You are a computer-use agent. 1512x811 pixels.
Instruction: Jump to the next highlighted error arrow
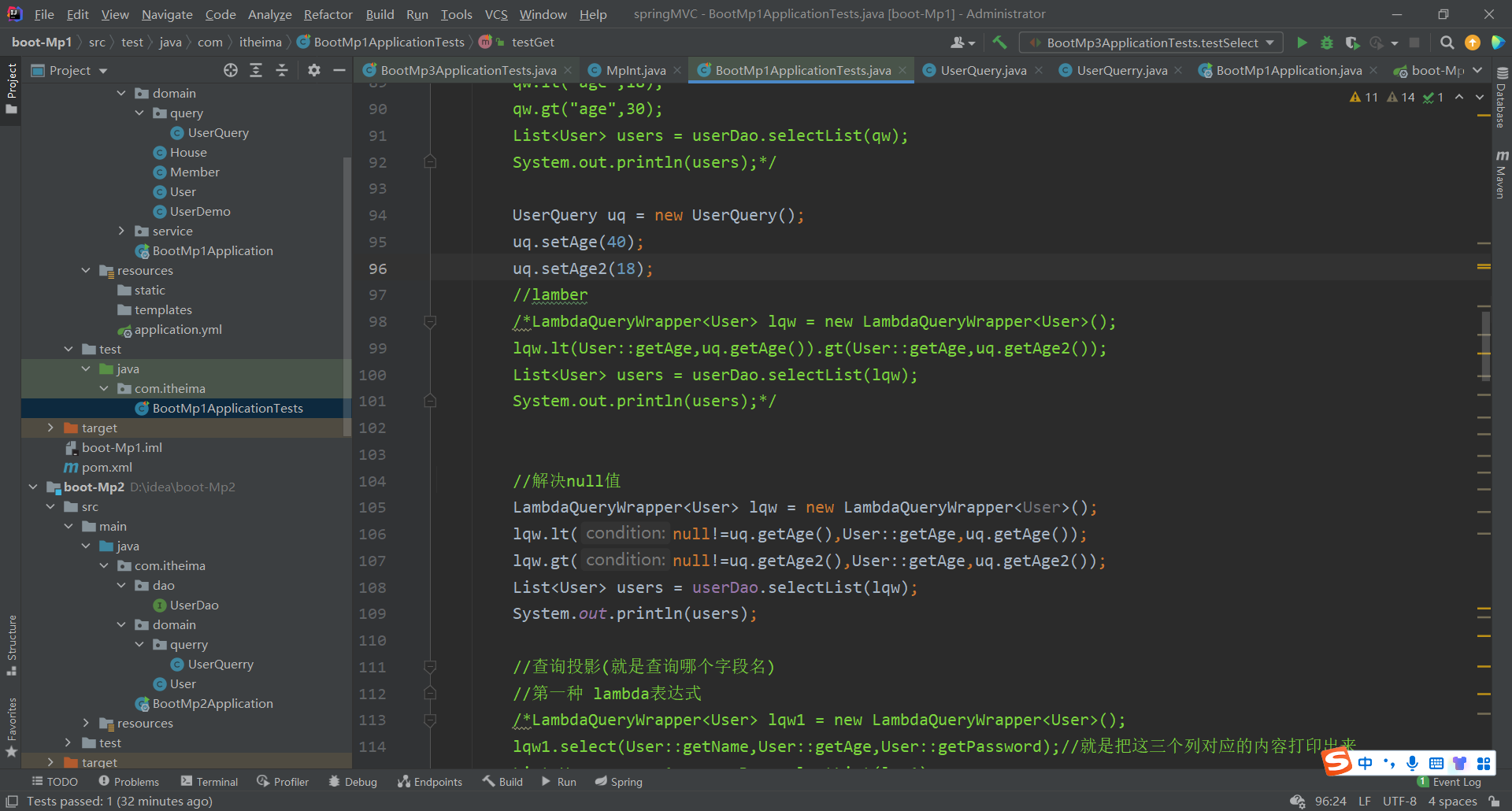click(x=1480, y=97)
